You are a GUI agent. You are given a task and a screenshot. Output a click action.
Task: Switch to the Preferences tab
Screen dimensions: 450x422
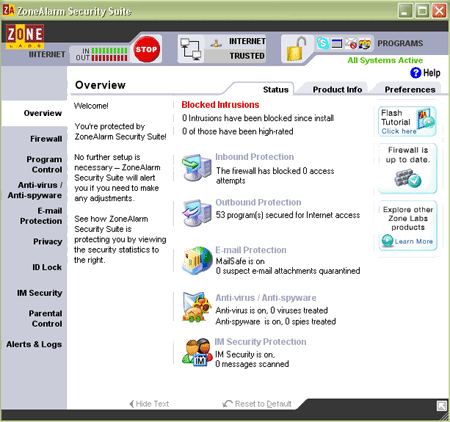410,90
